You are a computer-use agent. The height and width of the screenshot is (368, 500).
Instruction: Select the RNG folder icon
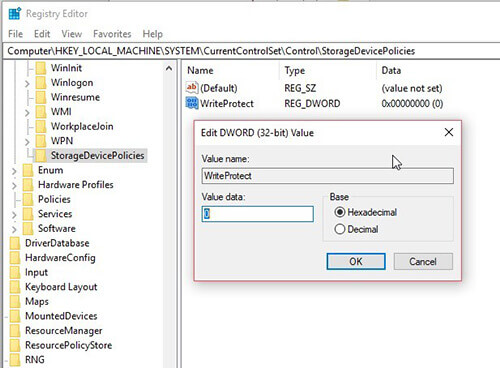pos(15,360)
